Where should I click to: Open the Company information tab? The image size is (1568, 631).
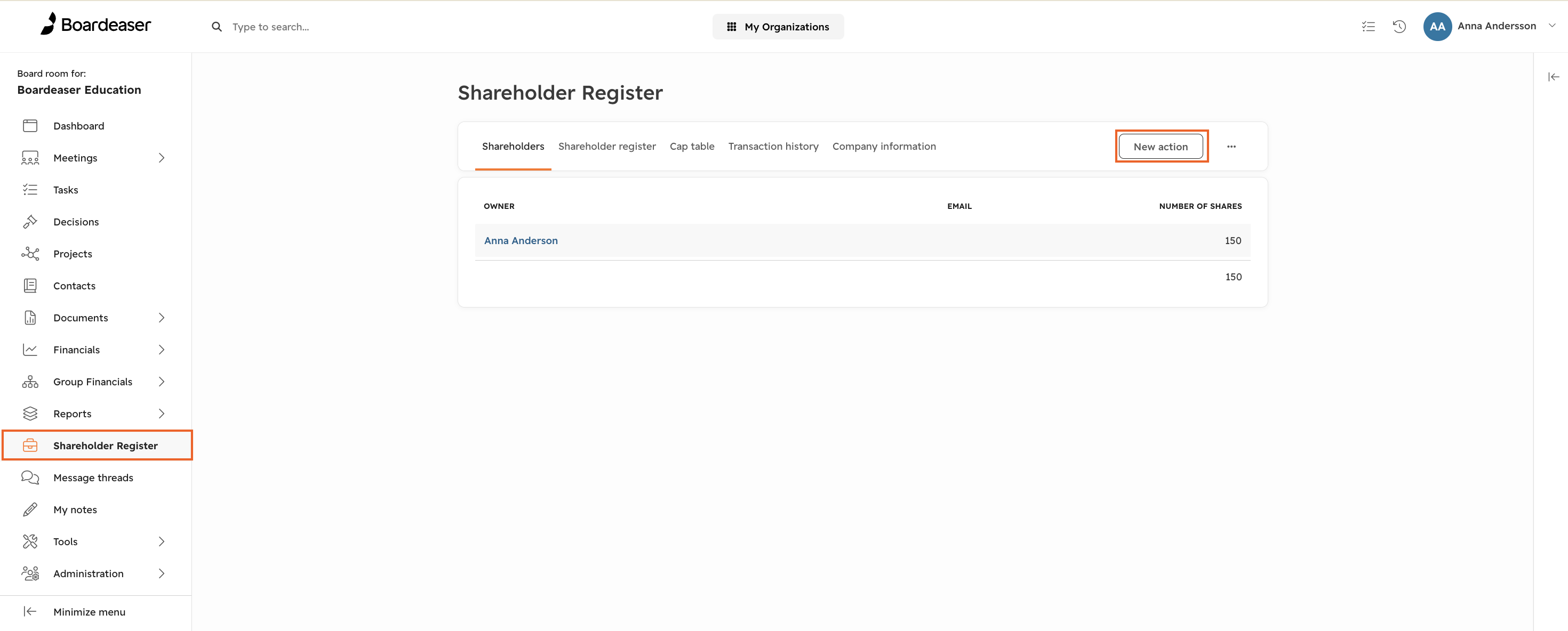click(884, 147)
